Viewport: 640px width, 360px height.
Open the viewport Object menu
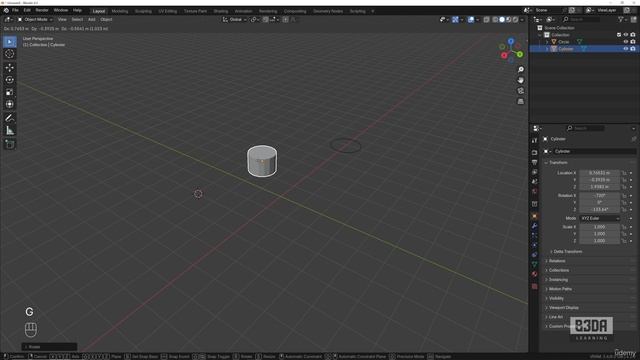(x=106, y=20)
